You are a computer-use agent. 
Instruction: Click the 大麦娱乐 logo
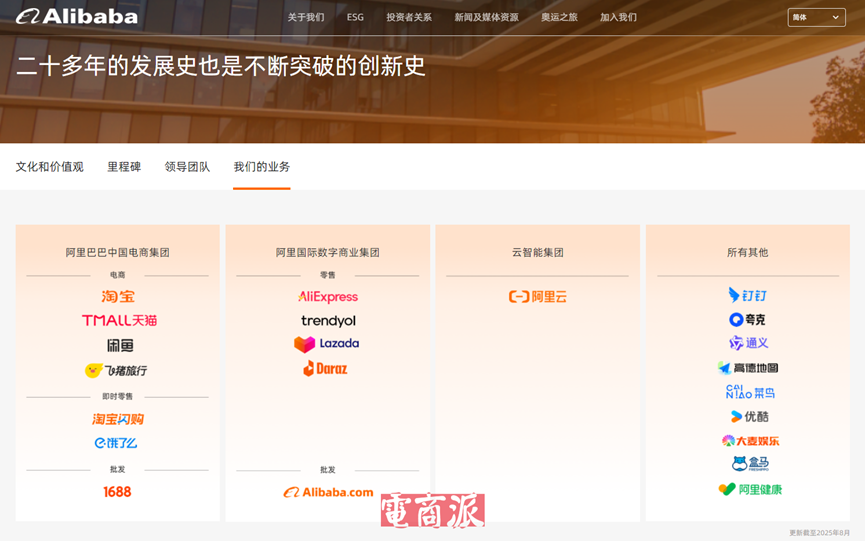750,441
